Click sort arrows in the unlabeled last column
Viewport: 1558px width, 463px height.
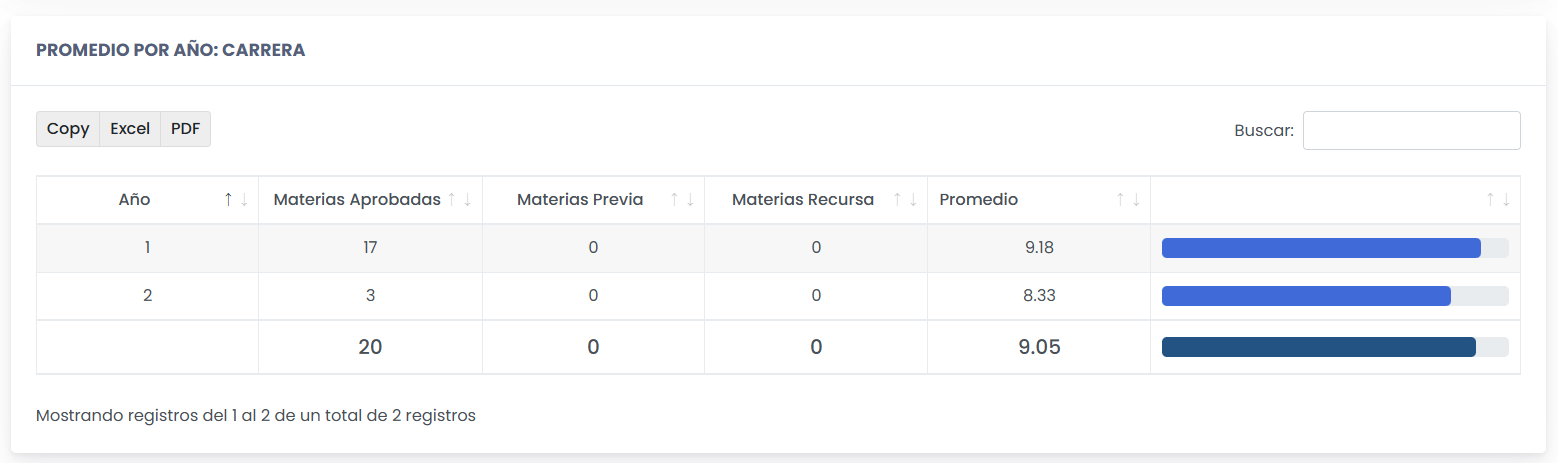click(1498, 200)
